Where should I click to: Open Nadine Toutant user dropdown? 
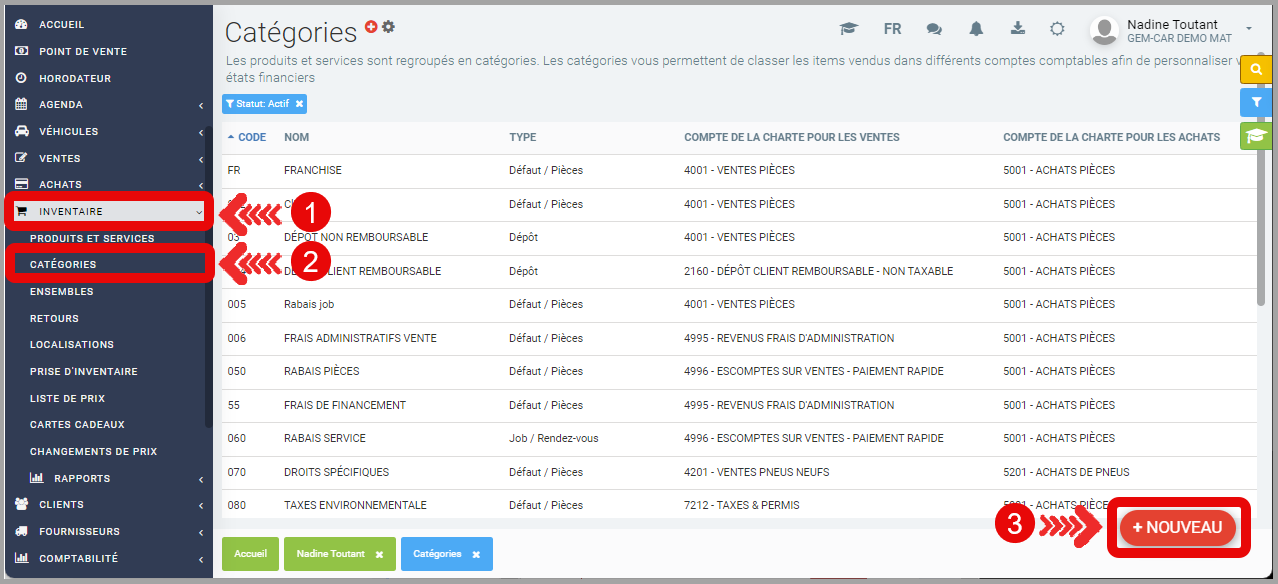click(x=1248, y=28)
